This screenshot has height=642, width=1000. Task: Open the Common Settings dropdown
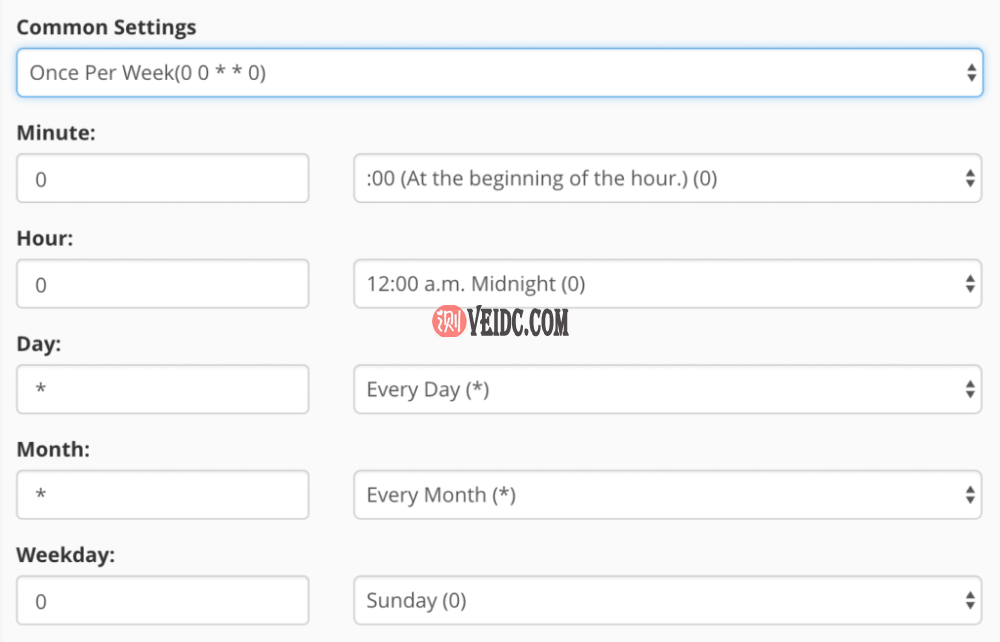coord(498,73)
